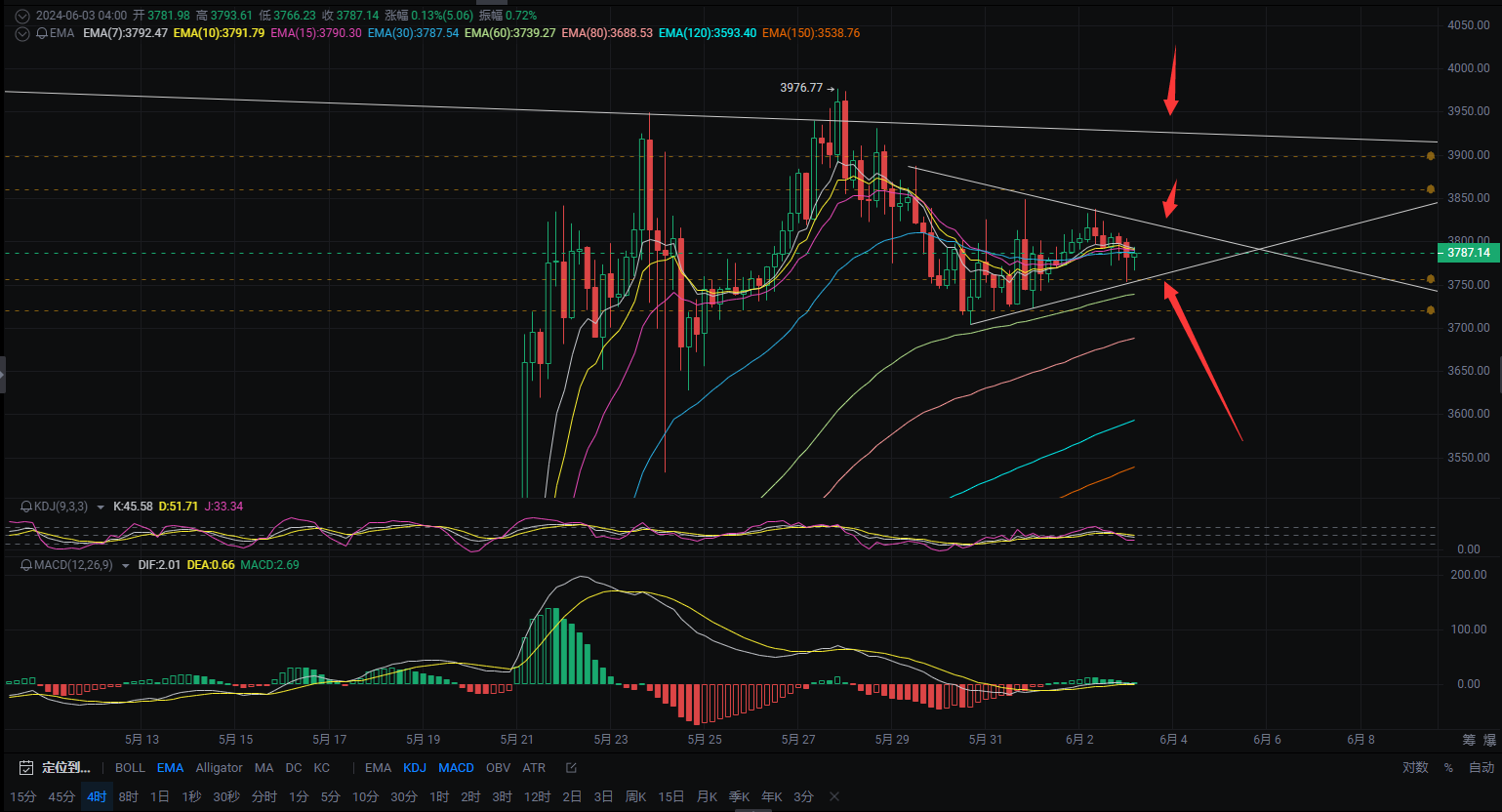Enable 对数 logarithmic scale
Image resolution: width=1502 pixels, height=812 pixels.
tap(1415, 768)
